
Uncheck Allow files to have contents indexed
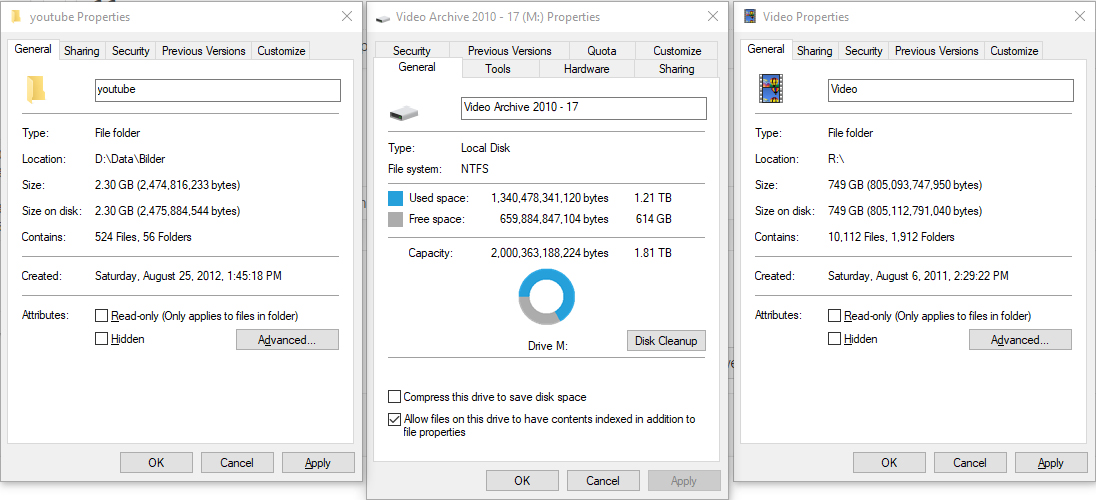[395, 419]
